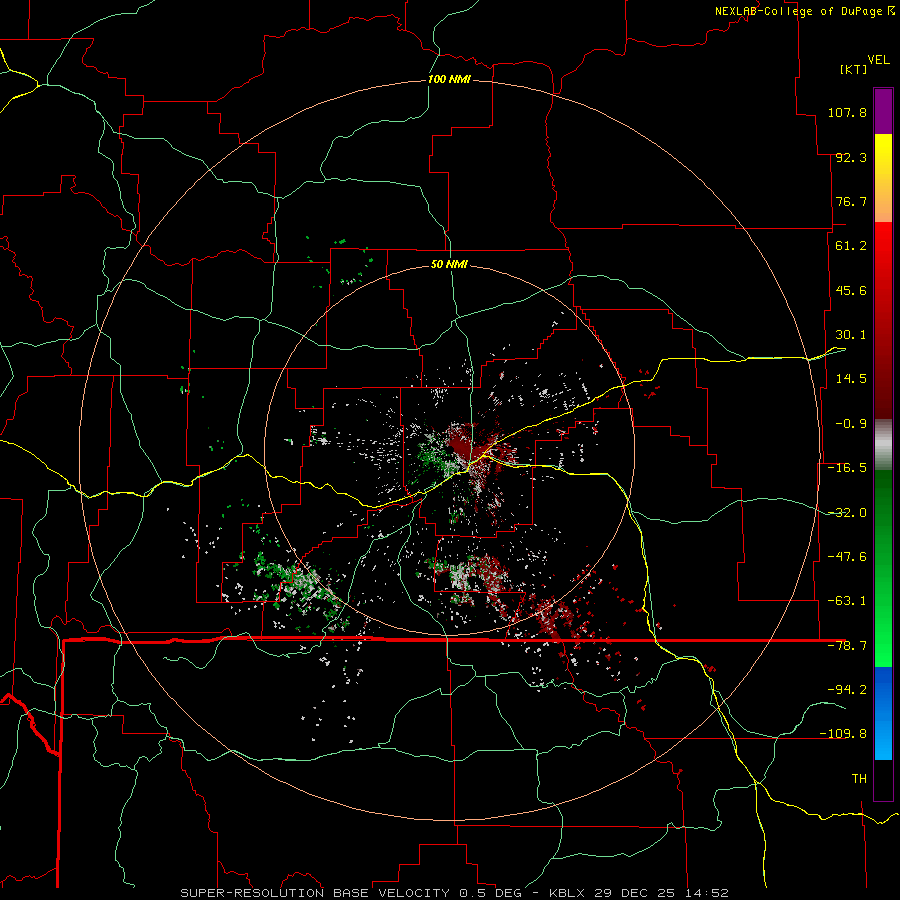Image resolution: width=900 pixels, height=900 pixels.
Task: Click the -94.2 velocity scale value
Action: click(847, 689)
